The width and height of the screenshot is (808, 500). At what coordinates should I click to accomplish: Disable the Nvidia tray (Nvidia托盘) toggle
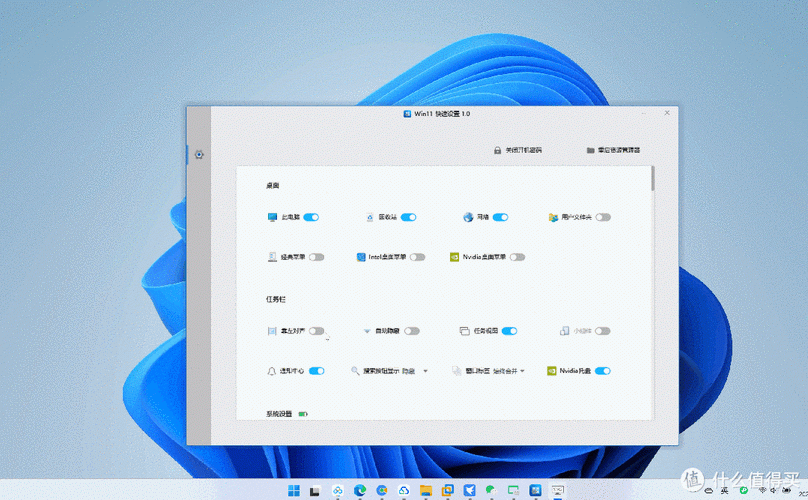click(x=602, y=371)
